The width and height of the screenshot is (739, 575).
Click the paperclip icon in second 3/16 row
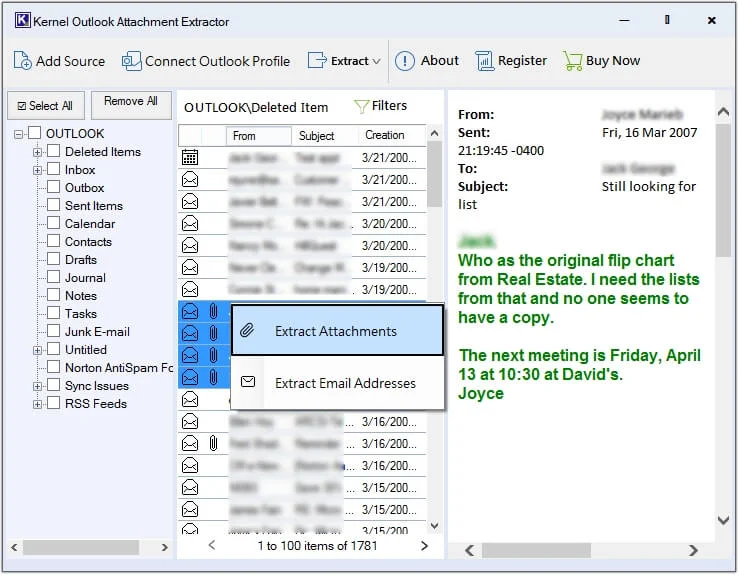213,443
